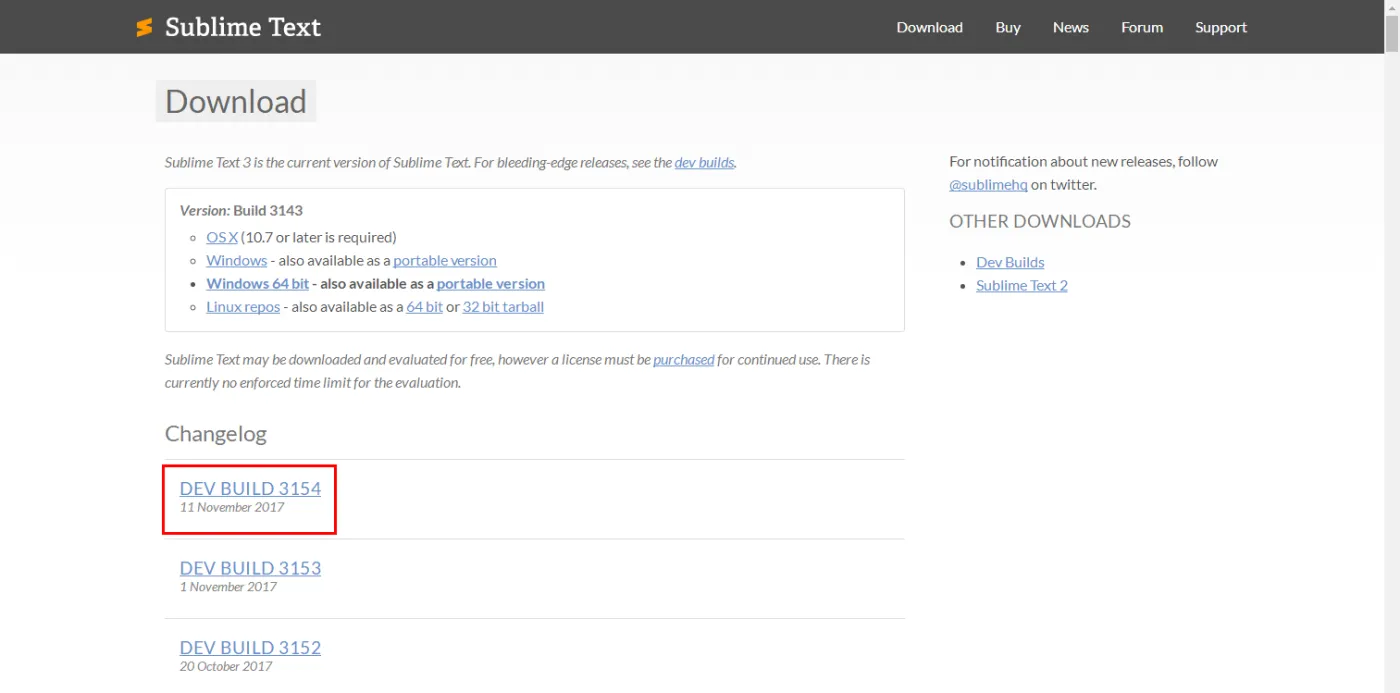
Task: Open the Support page
Action: point(1220,27)
